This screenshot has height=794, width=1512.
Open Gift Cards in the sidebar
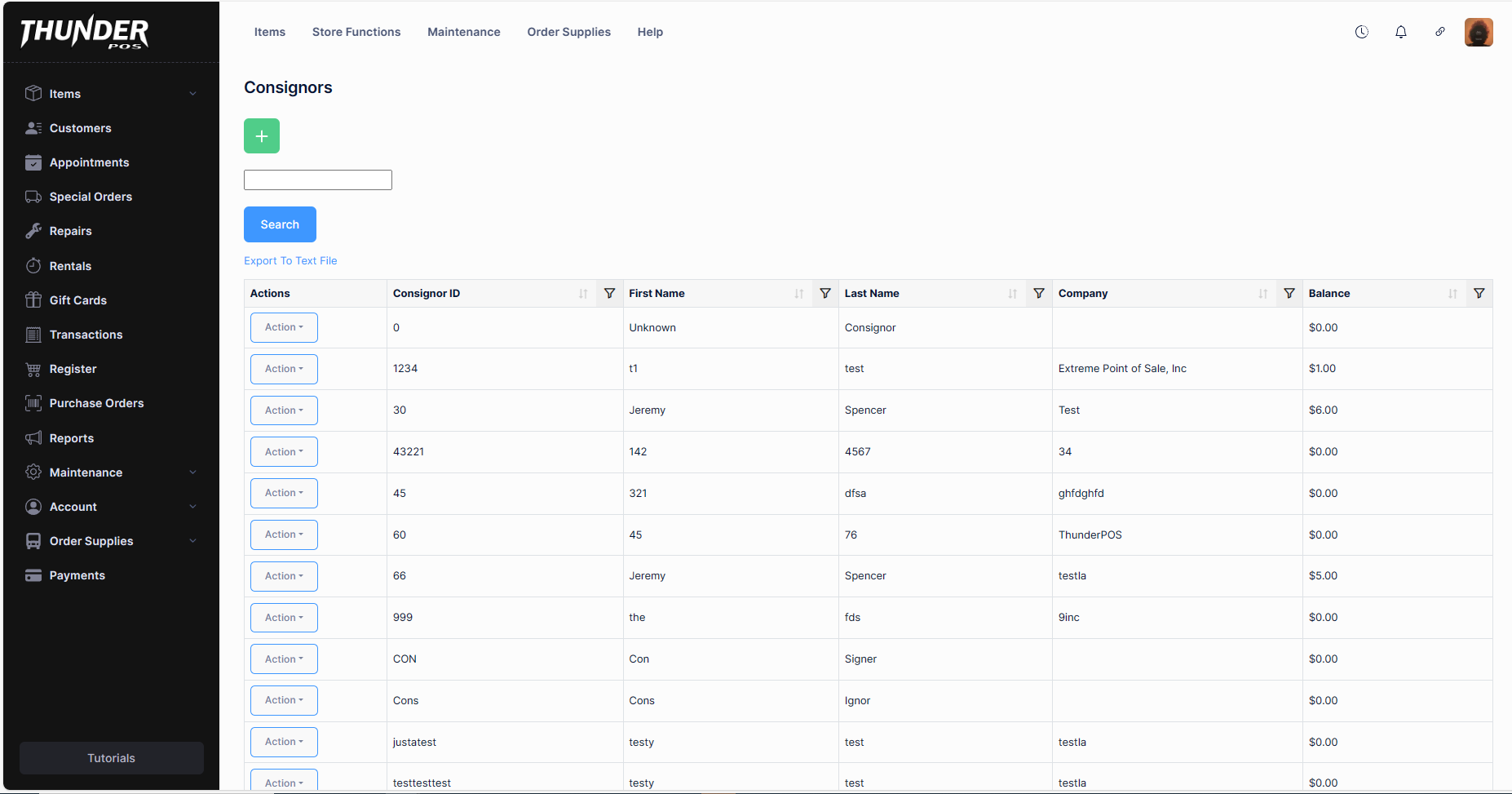click(77, 300)
